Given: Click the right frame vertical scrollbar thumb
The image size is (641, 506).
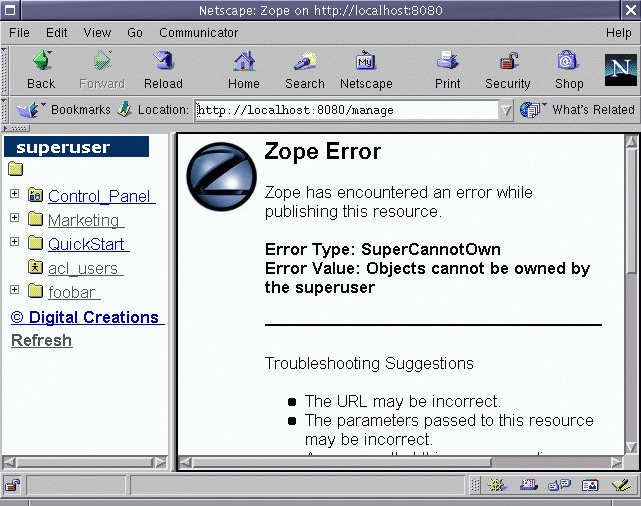Looking at the screenshot, I should click(631, 211).
